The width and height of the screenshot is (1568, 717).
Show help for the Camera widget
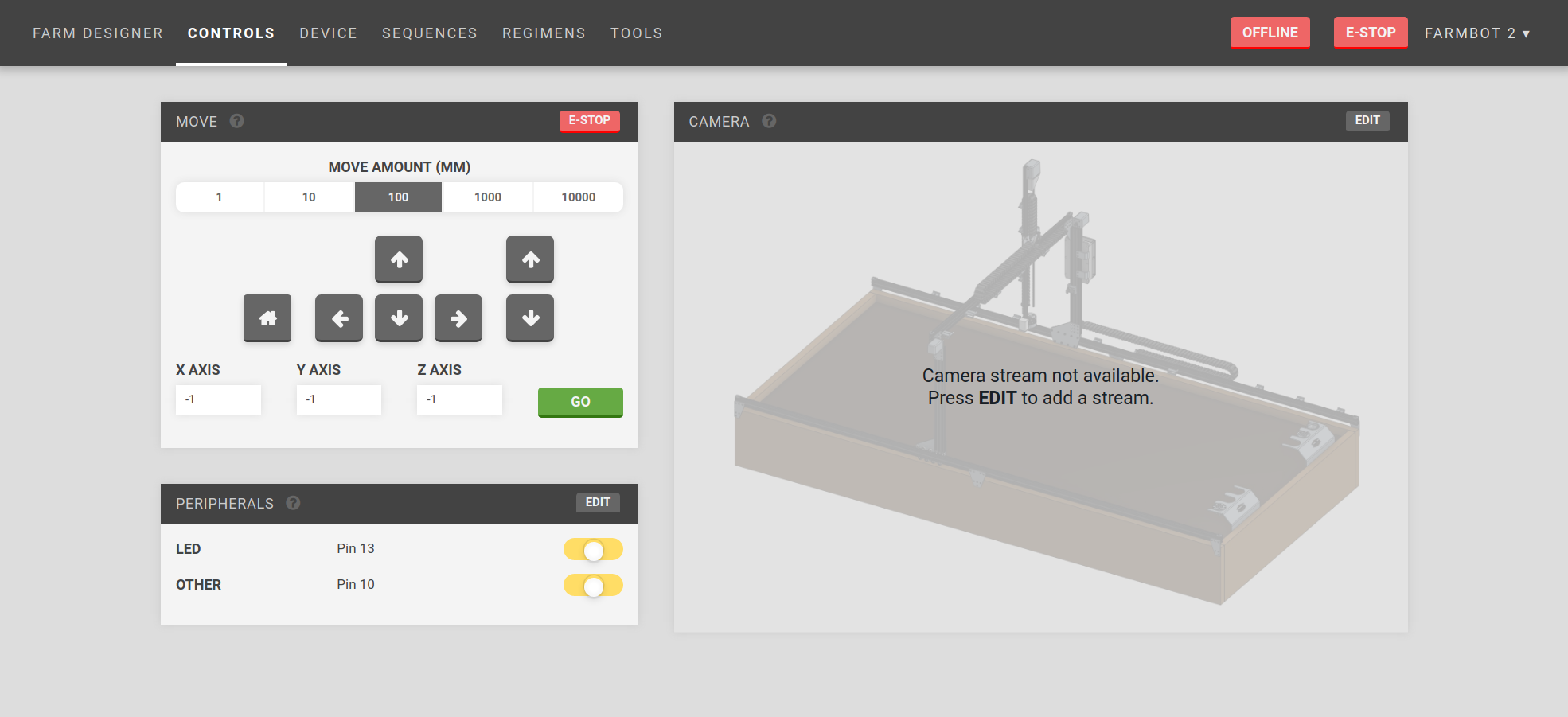(x=769, y=121)
